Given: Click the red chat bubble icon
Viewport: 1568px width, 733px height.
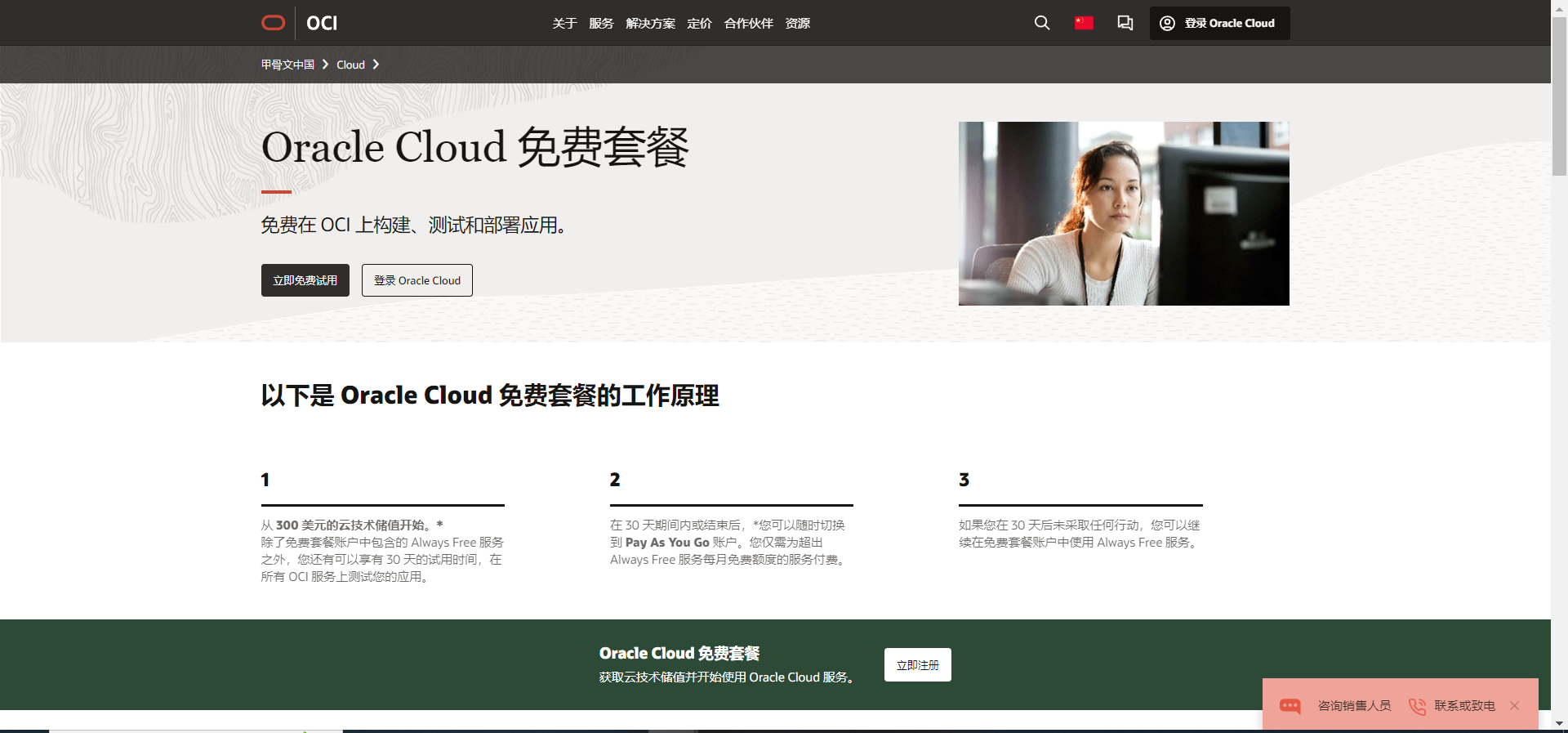Looking at the screenshot, I should click(x=1290, y=706).
